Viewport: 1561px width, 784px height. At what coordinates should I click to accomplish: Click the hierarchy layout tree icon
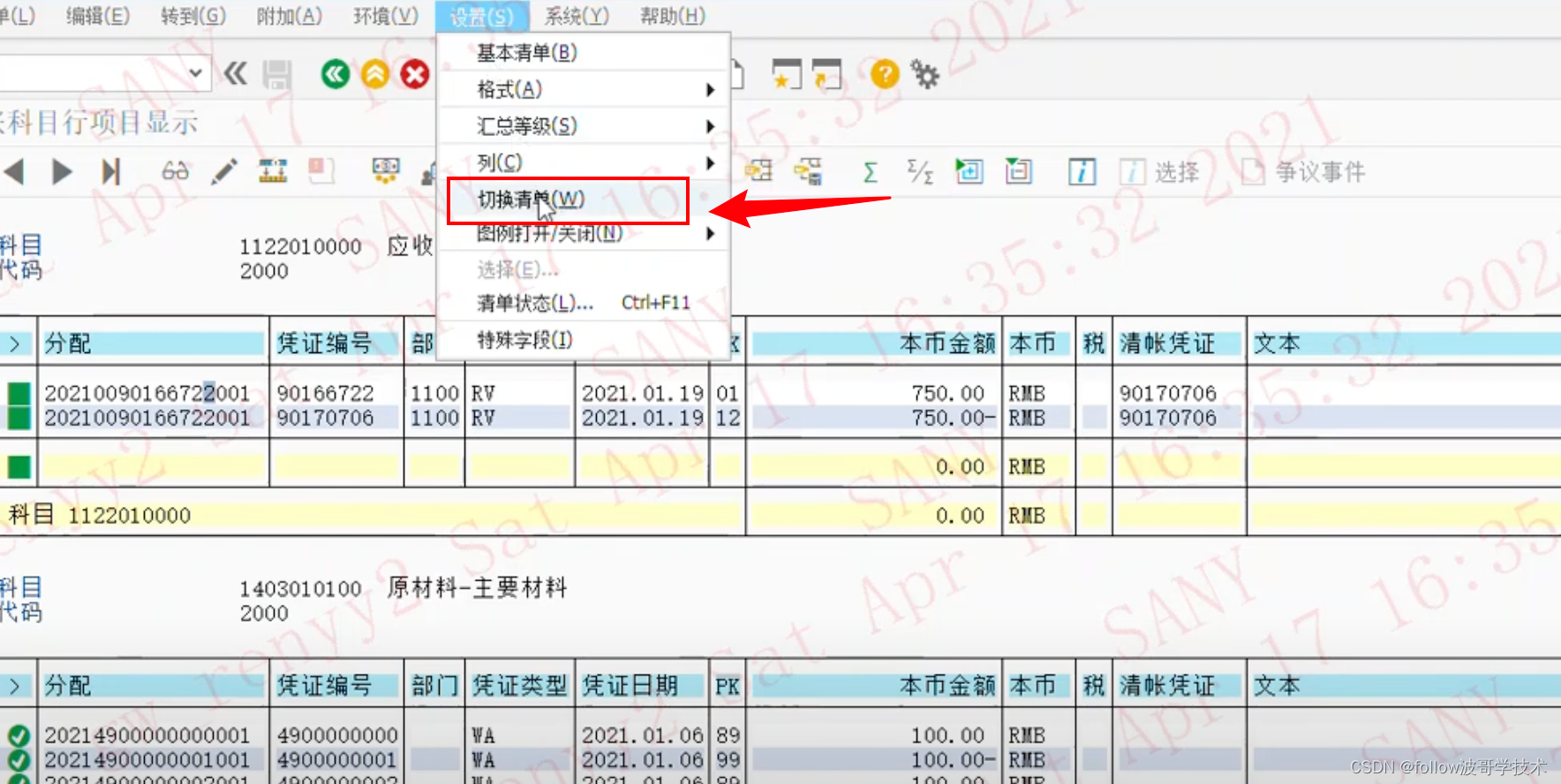(808, 170)
